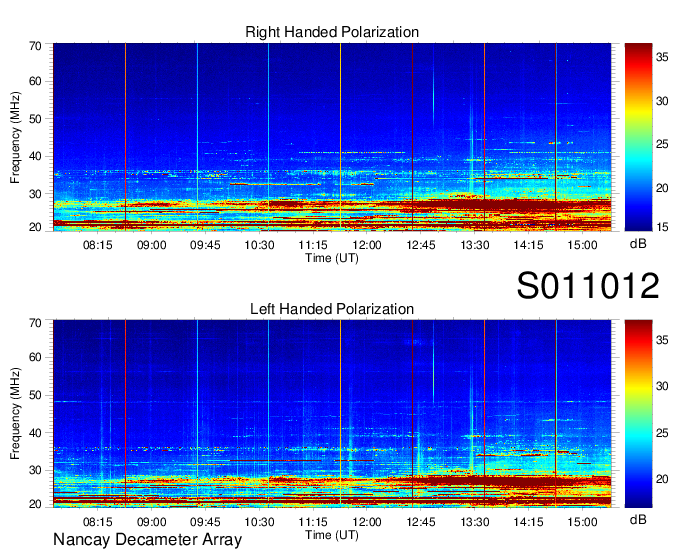Click the Right Handed plot's color scale bar
The image size is (680, 552).
[x=638, y=137]
